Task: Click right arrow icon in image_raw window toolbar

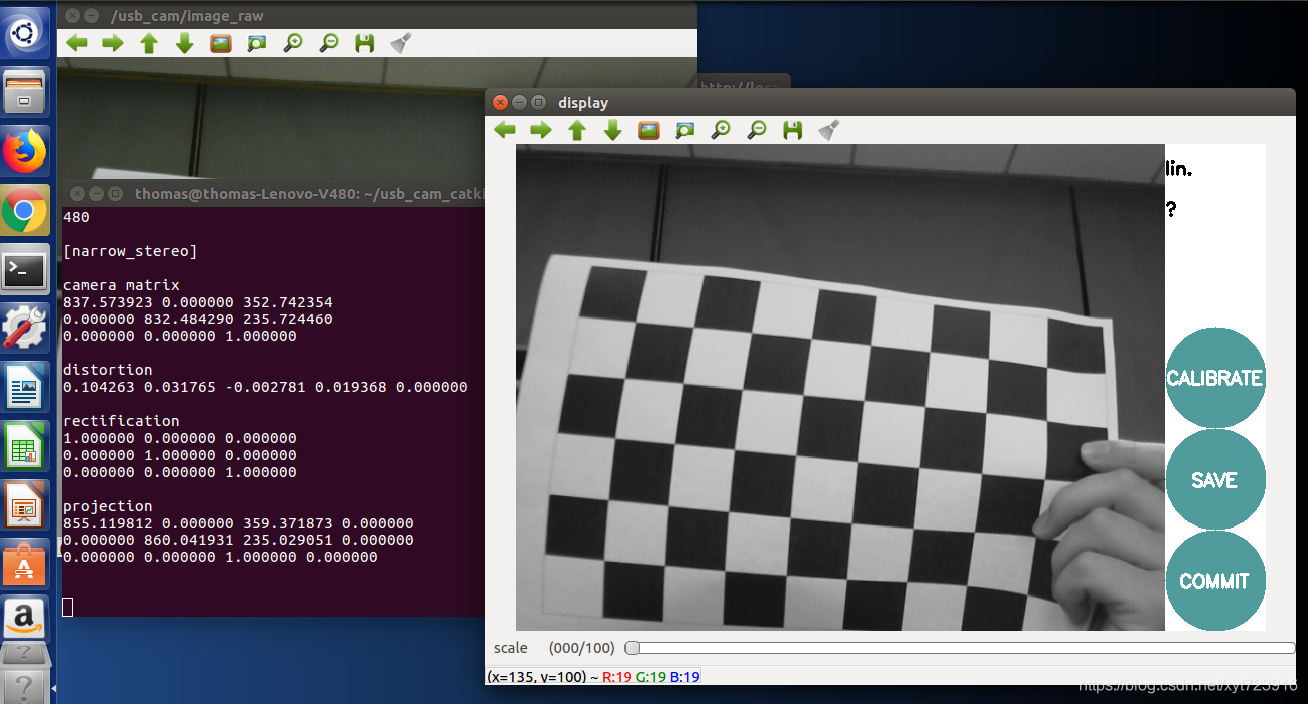Action: coord(113,43)
